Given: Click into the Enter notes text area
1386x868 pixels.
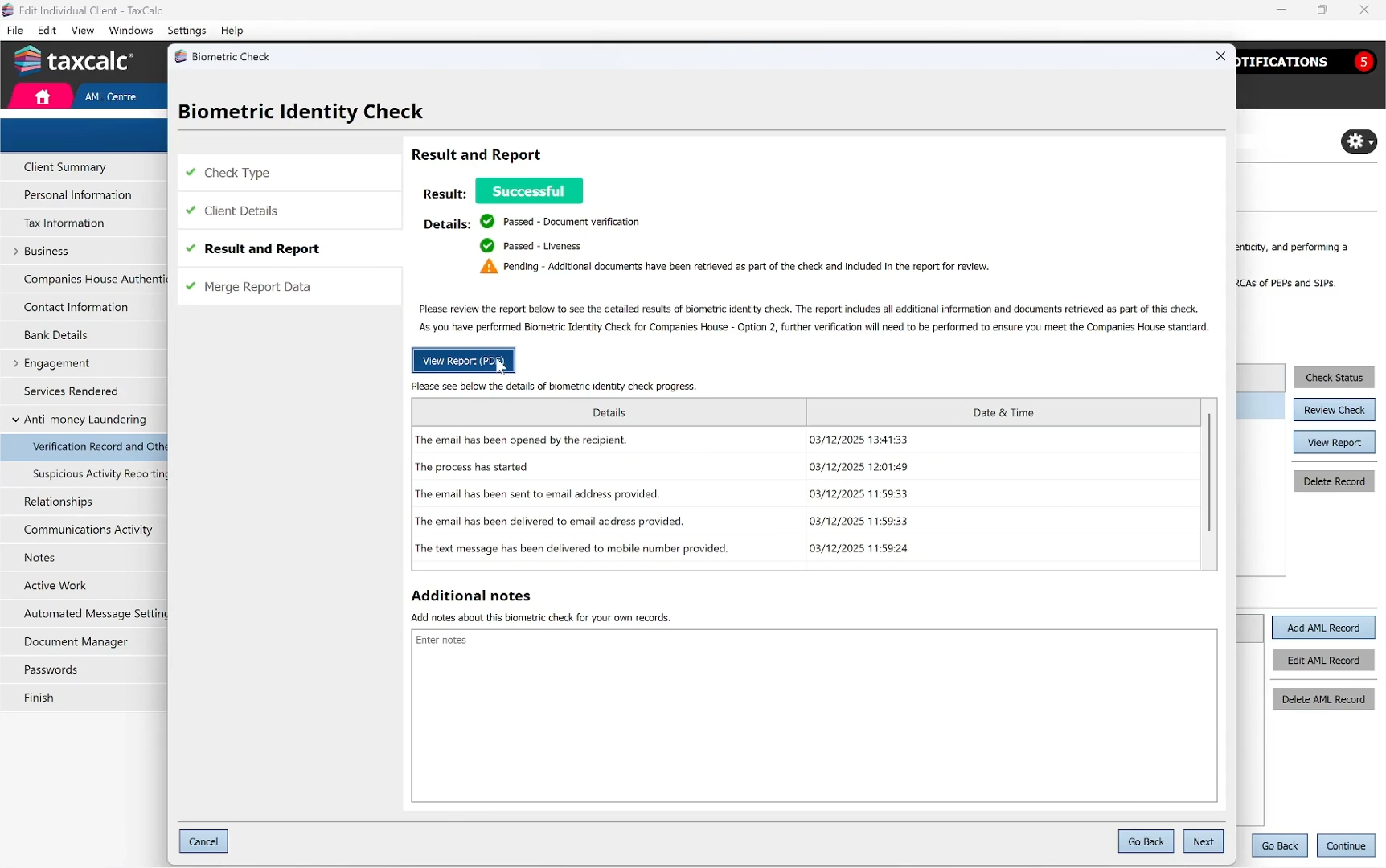Looking at the screenshot, I should (x=814, y=715).
